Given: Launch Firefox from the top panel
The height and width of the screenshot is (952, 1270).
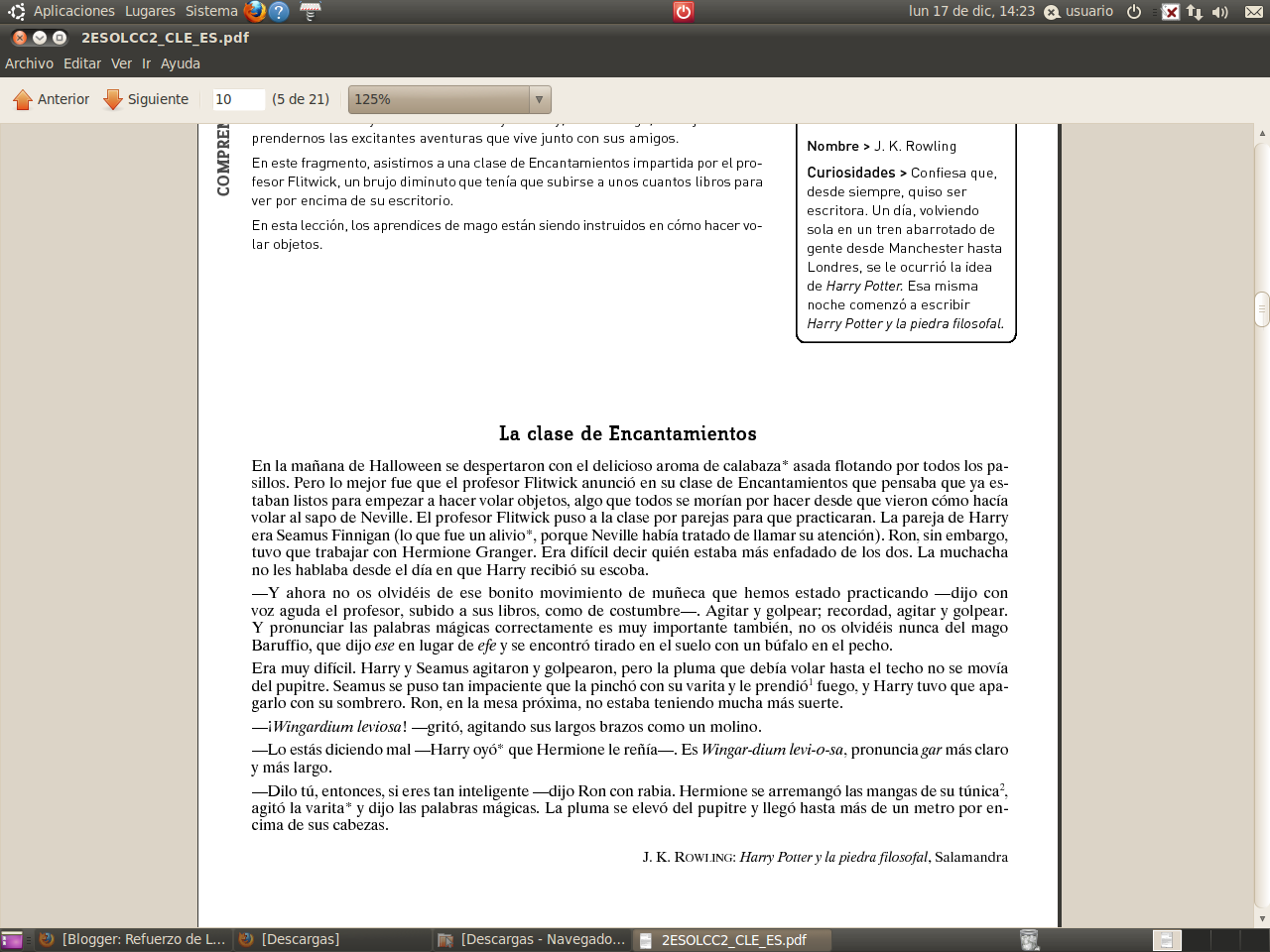Looking at the screenshot, I should tap(255, 11).
